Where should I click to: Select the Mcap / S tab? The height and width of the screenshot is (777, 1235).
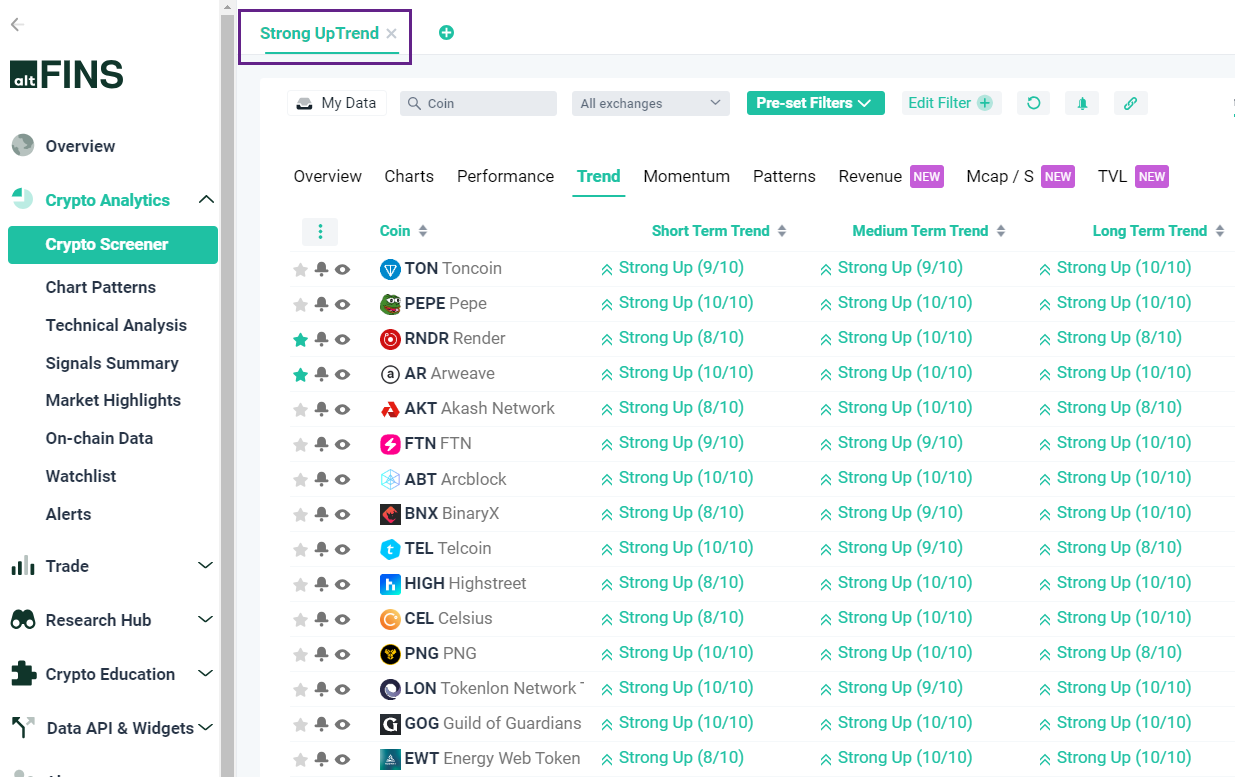click(x=1020, y=176)
